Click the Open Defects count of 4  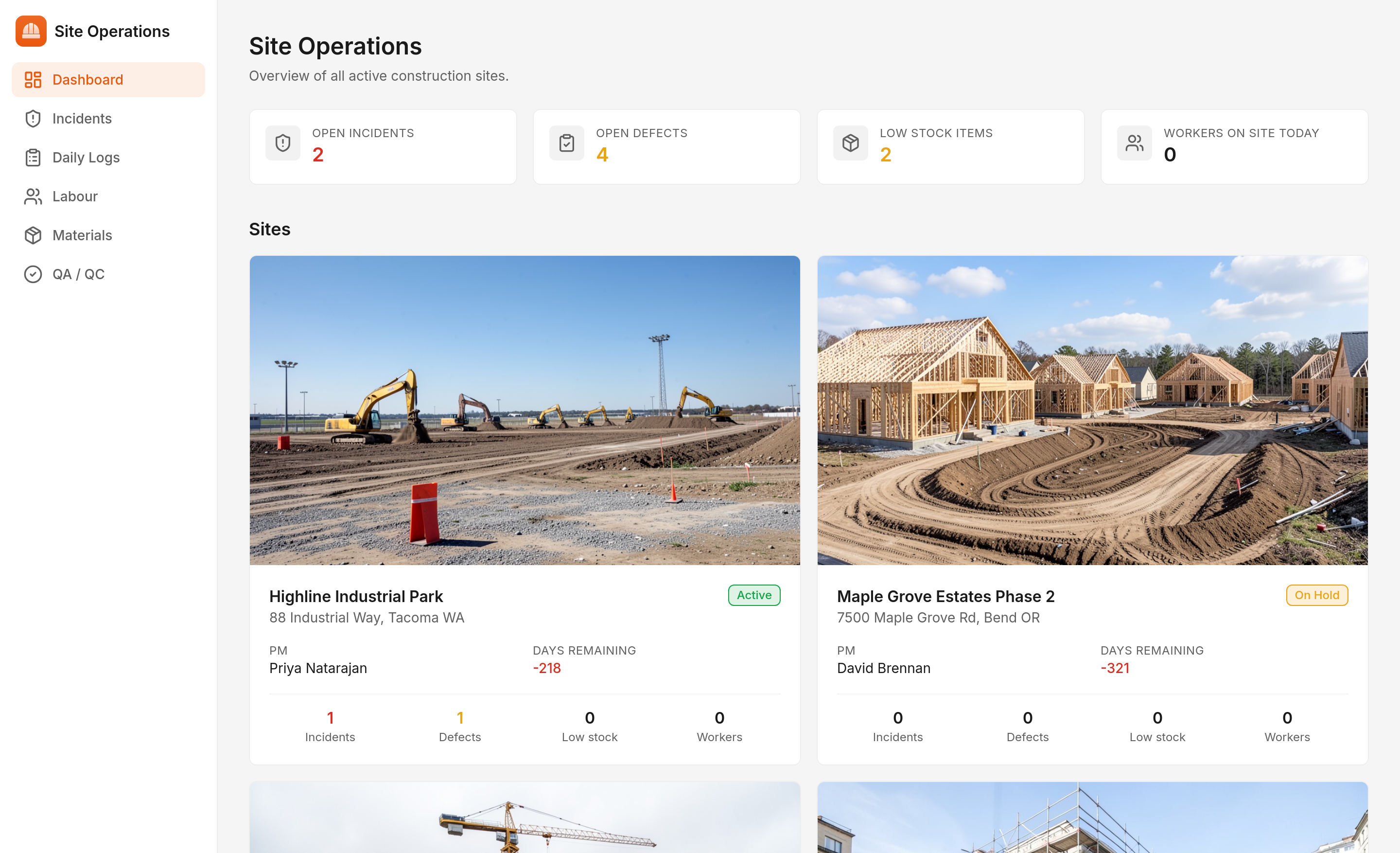(602, 155)
